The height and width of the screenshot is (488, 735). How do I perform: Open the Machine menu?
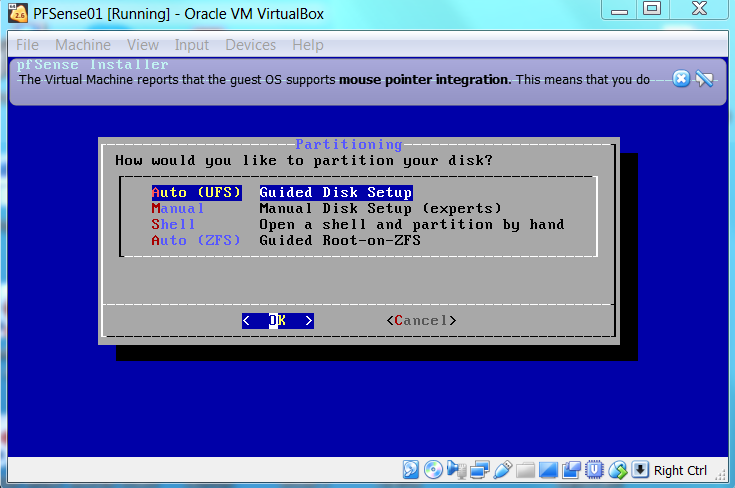coord(83,45)
